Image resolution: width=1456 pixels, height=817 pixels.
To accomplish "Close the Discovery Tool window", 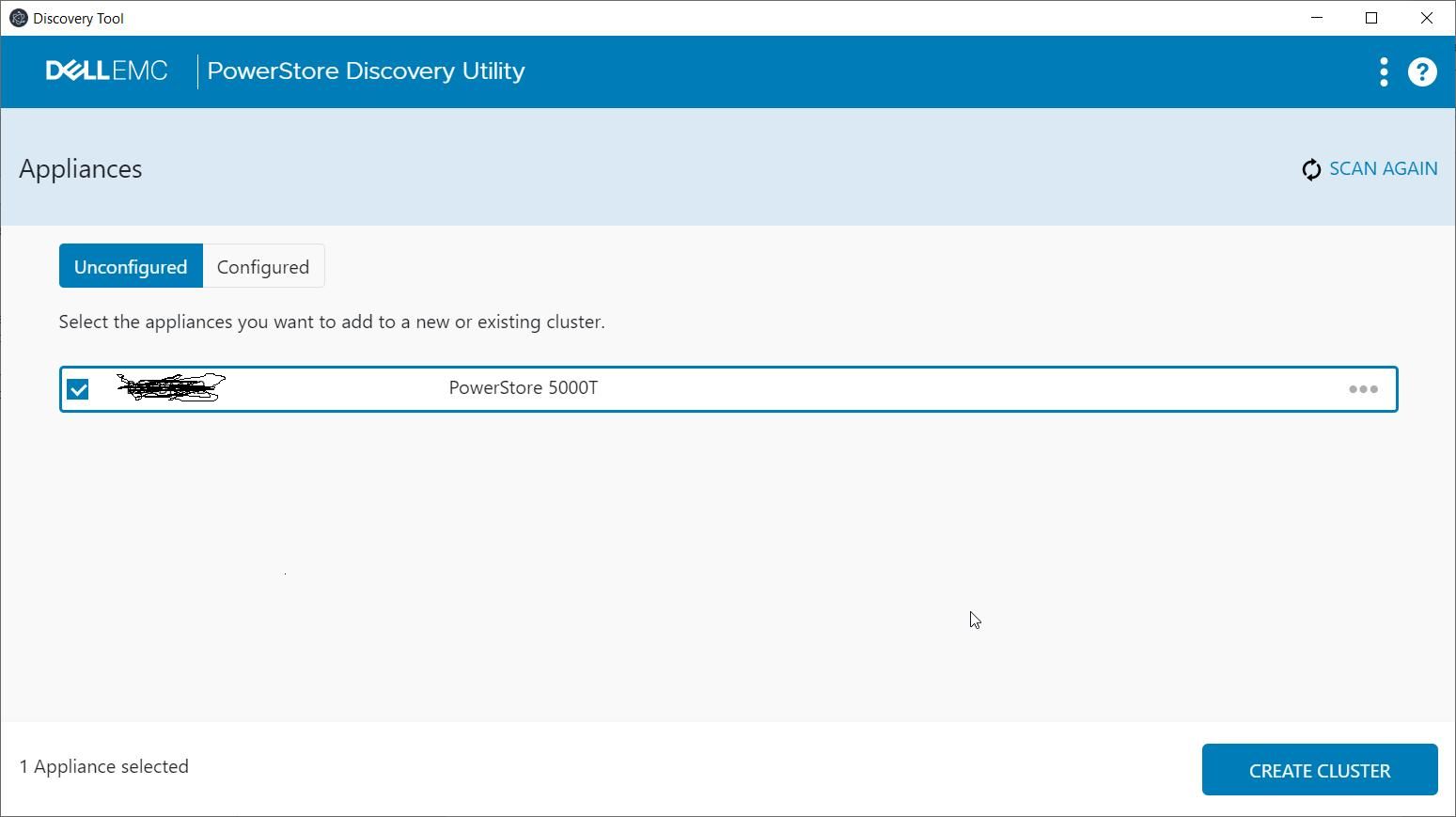I will (1427, 18).
